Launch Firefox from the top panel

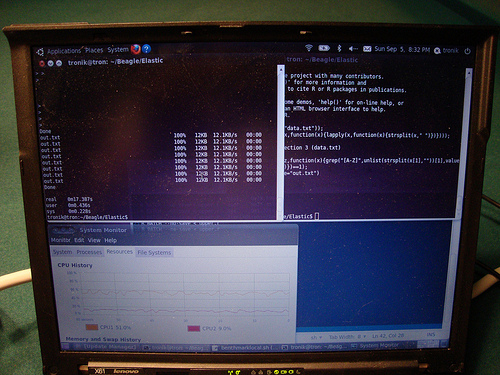point(135,49)
